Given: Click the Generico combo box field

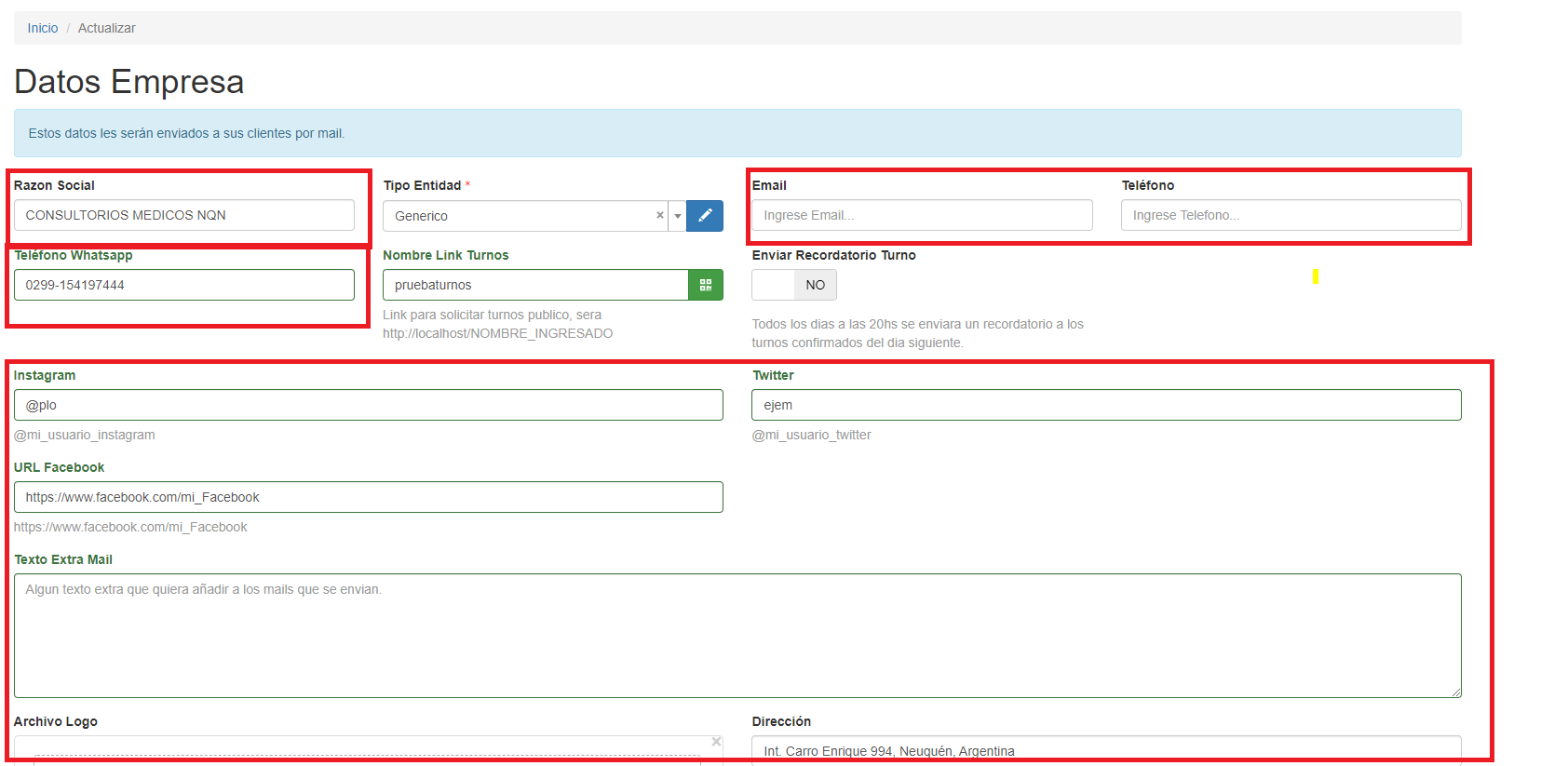Looking at the screenshot, I should click(x=521, y=216).
